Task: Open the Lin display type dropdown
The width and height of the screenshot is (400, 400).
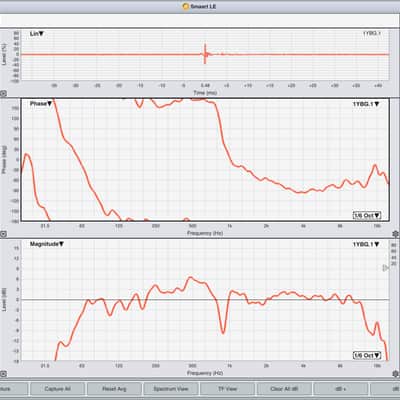Action: (37, 34)
